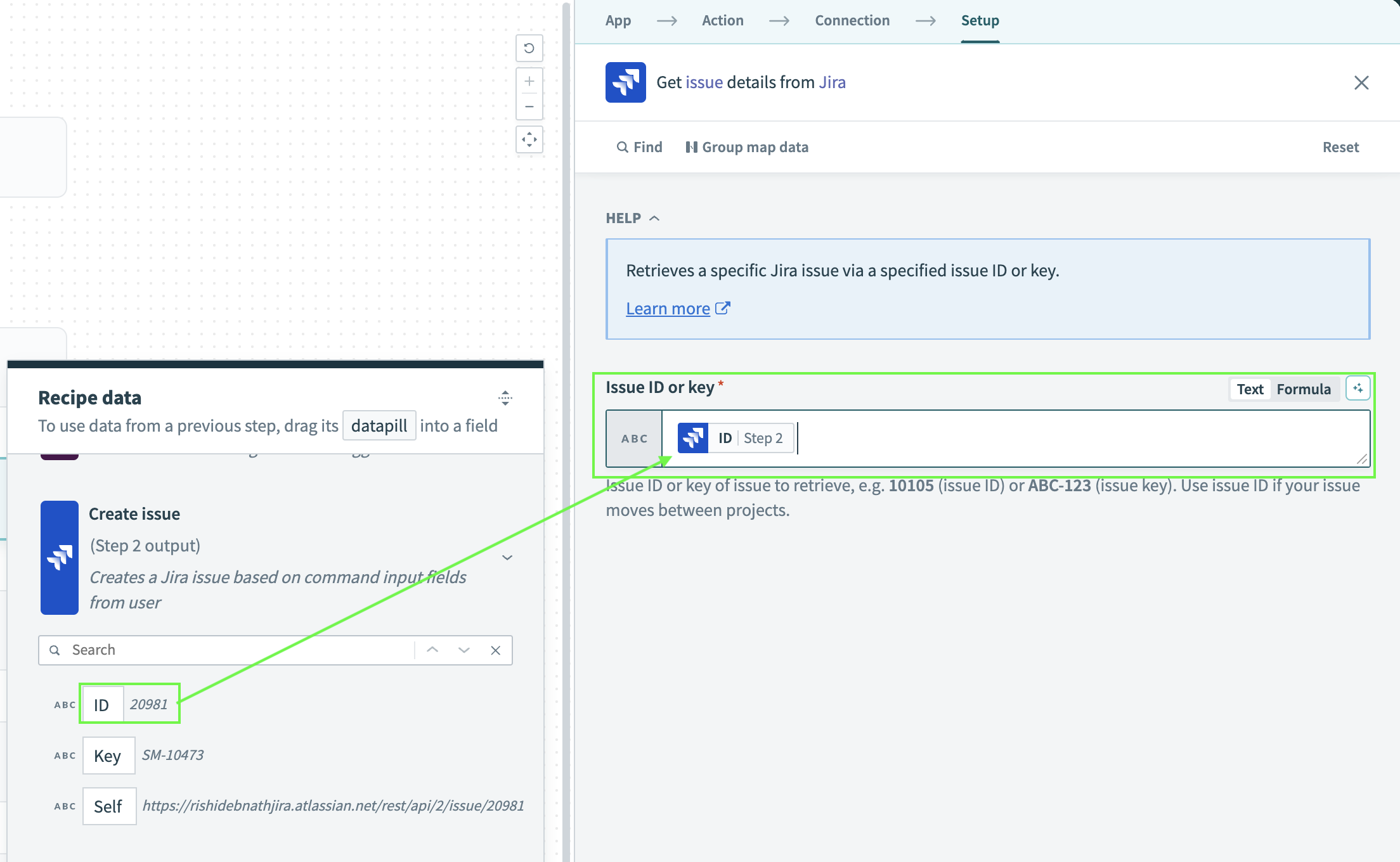Screen dimensions: 1400x862
Task: Click the fit-to-screen crosshair icon on canvas
Action: (529, 138)
